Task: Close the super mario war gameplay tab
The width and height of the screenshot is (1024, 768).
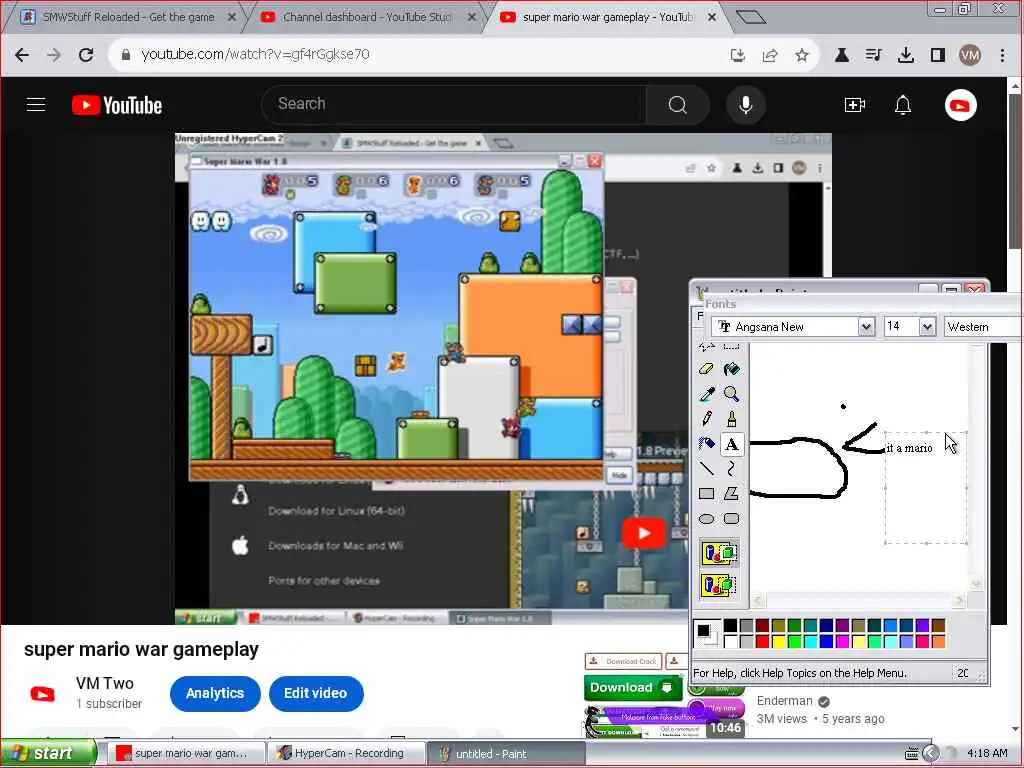Action: click(712, 17)
